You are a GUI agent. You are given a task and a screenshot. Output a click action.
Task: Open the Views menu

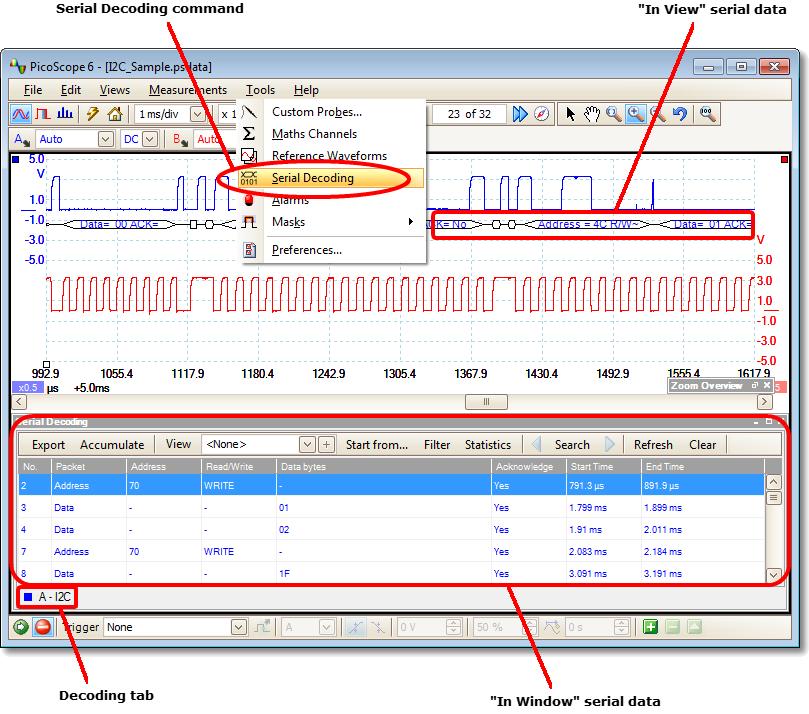click(115, 90)
